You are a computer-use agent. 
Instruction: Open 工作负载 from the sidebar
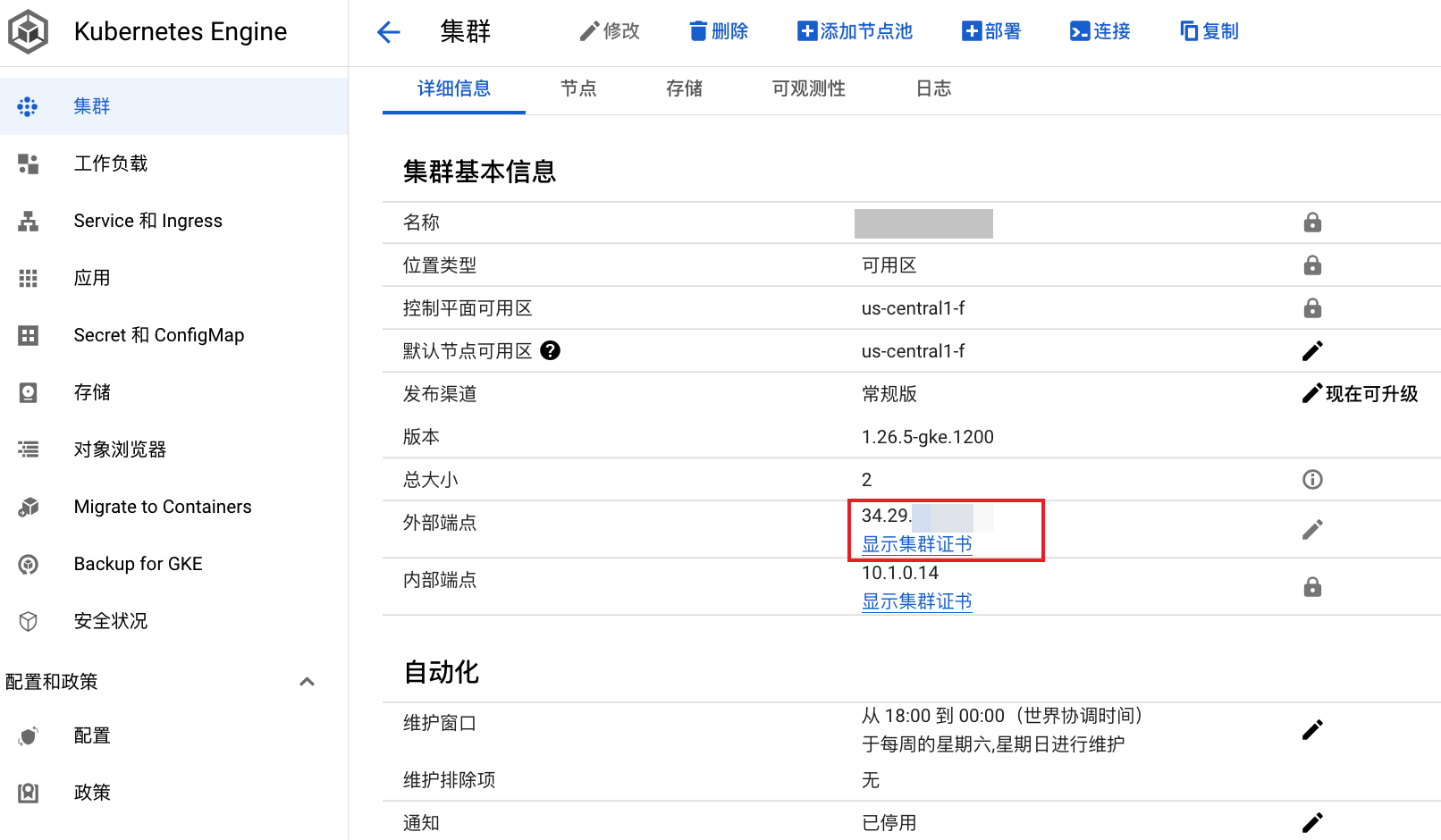111,163
